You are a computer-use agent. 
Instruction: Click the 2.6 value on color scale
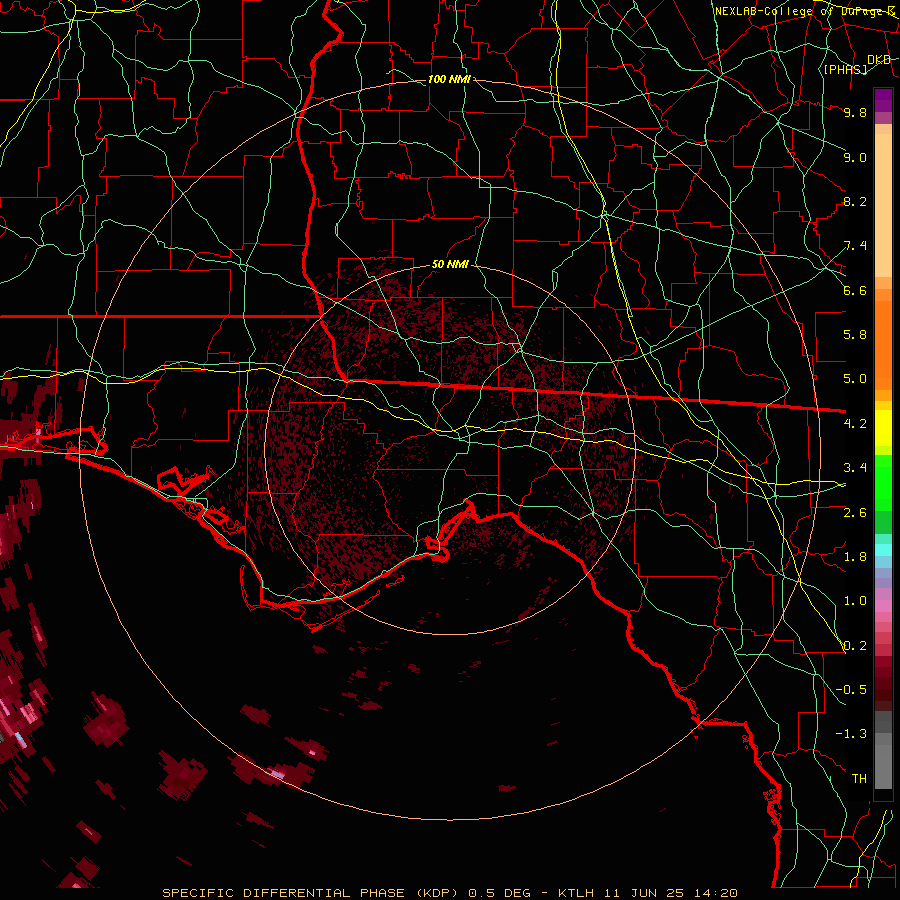coord(855,513)
